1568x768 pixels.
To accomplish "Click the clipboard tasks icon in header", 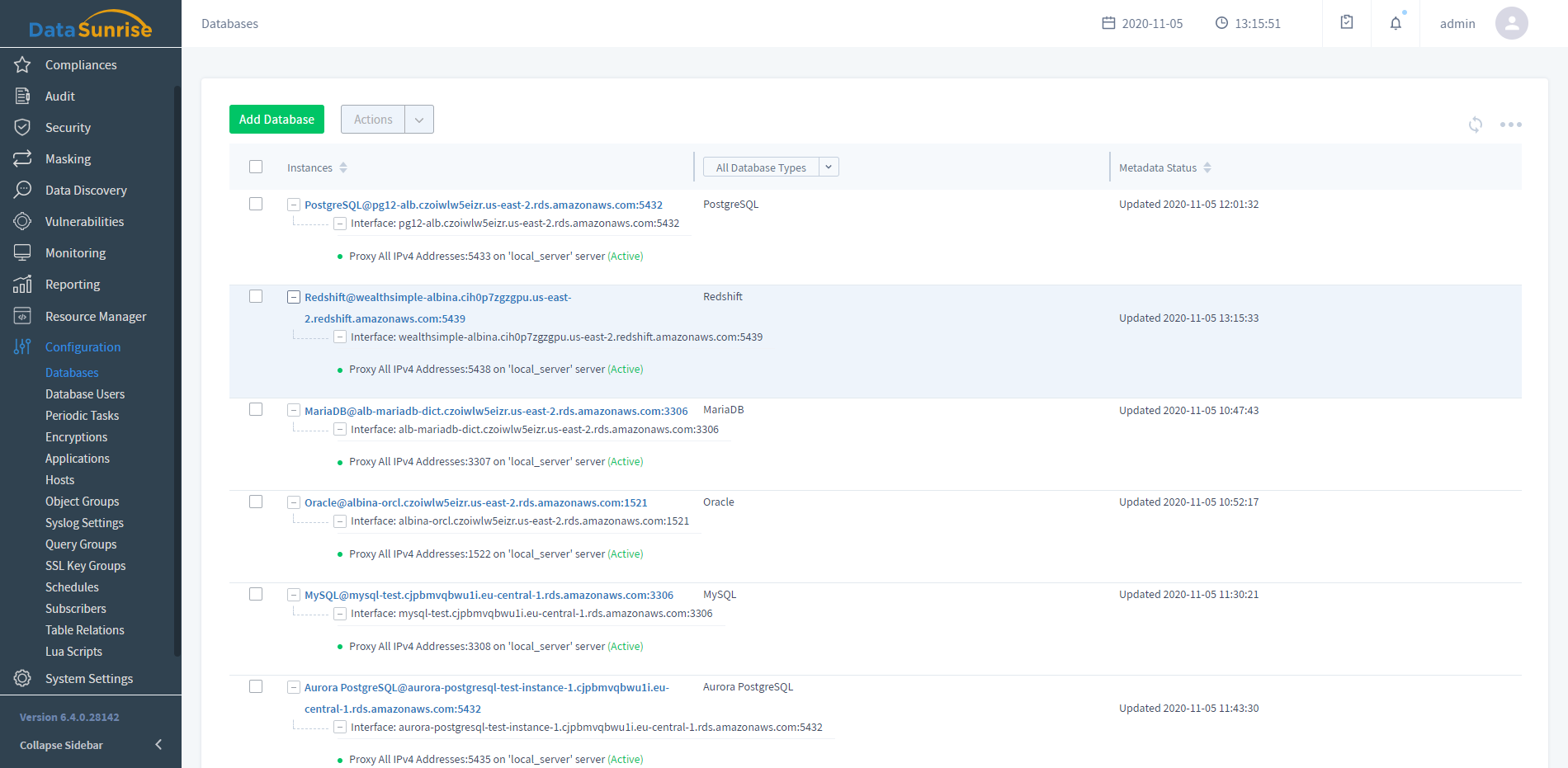I will (x=1346, y=23).
